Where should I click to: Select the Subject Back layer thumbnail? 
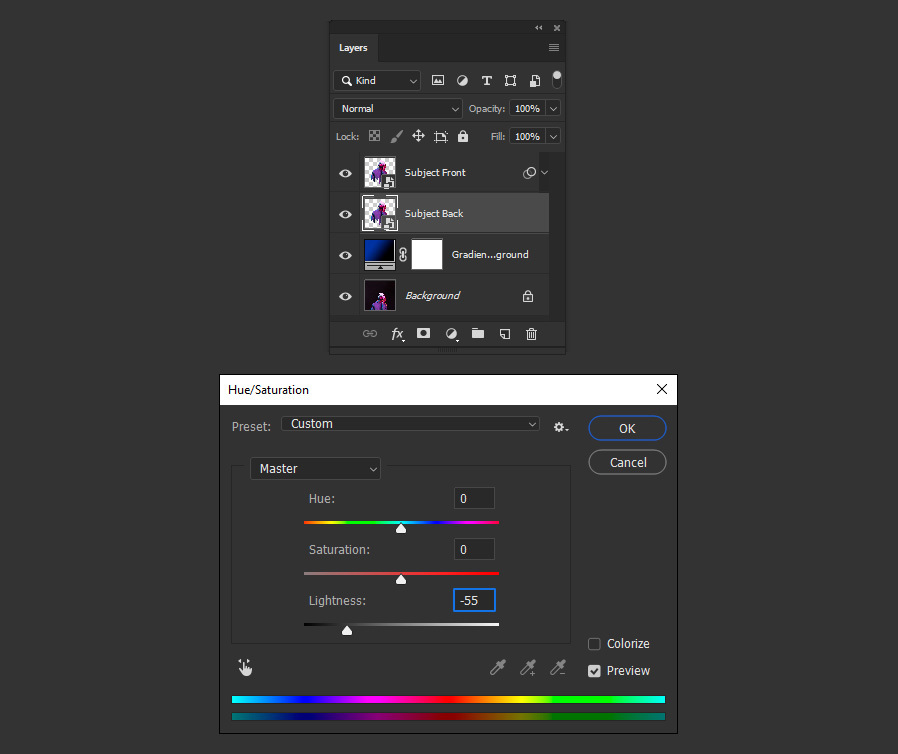[380, 214]
